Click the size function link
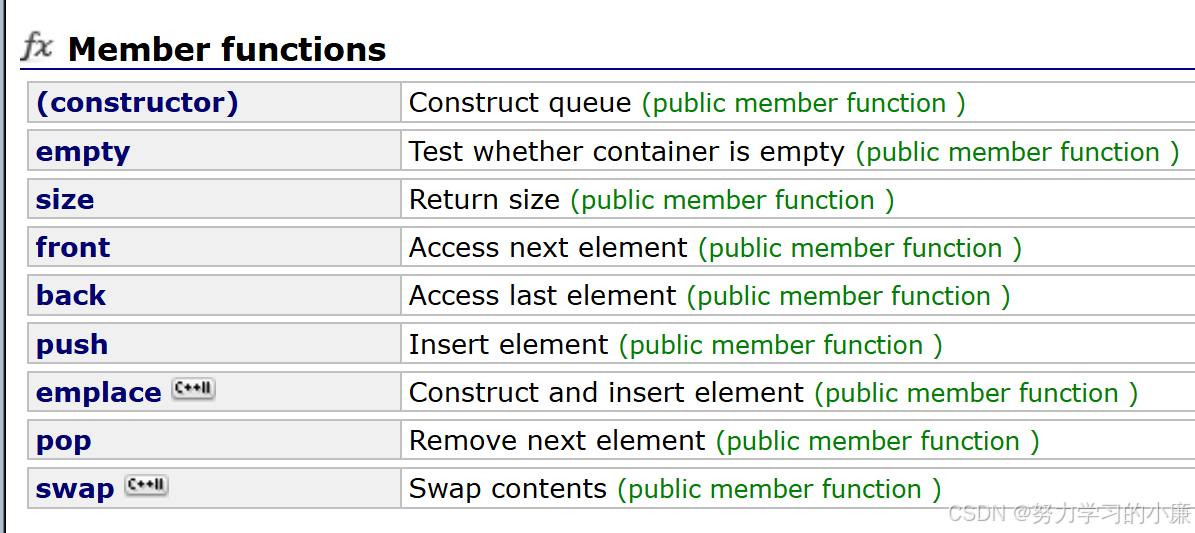 coord(65,200)
